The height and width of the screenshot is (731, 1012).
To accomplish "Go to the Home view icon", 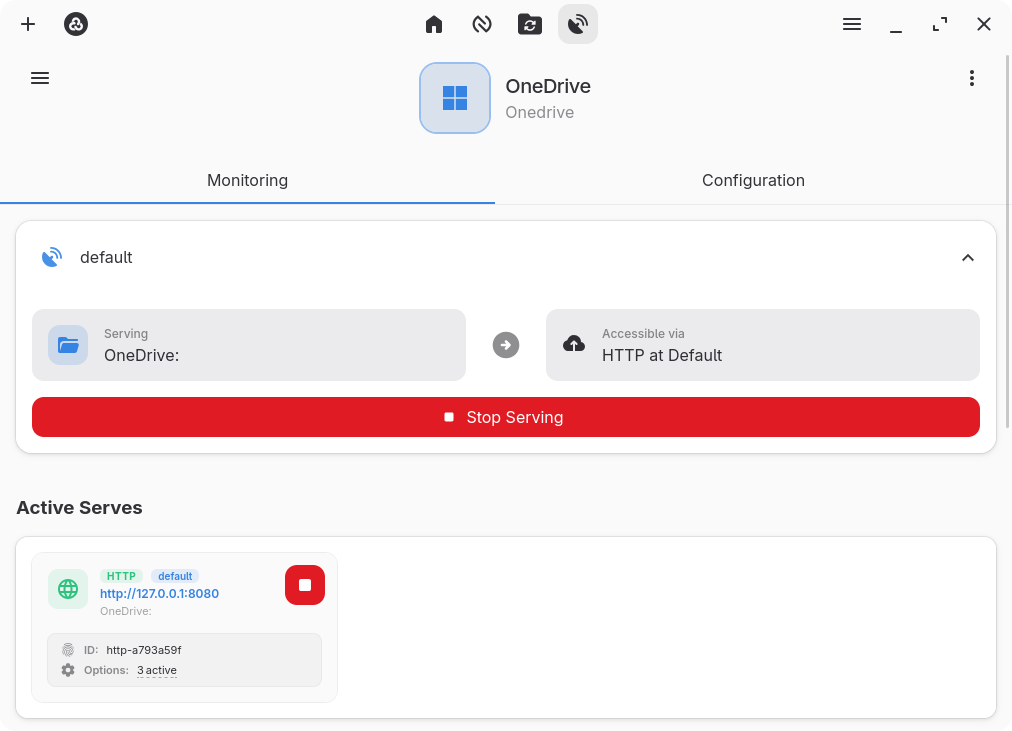I will [x=434, y=24].
